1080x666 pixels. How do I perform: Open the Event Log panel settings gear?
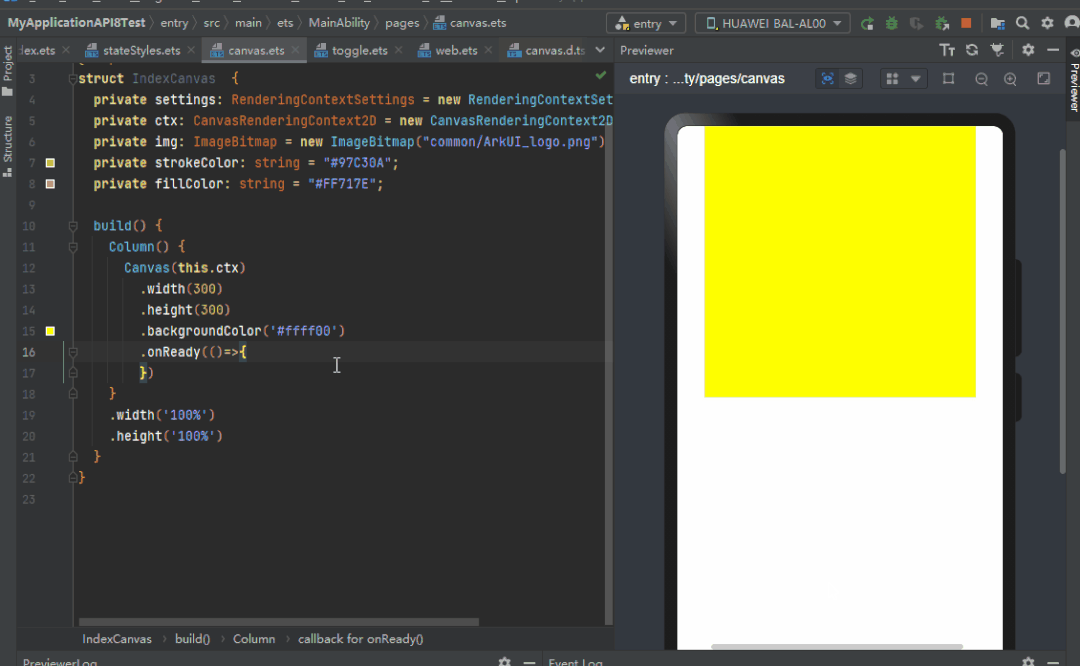[x=1028, y=662]
